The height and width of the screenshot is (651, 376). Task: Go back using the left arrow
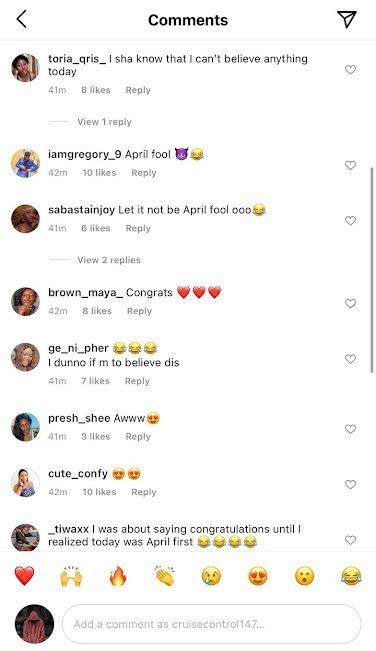22,20
